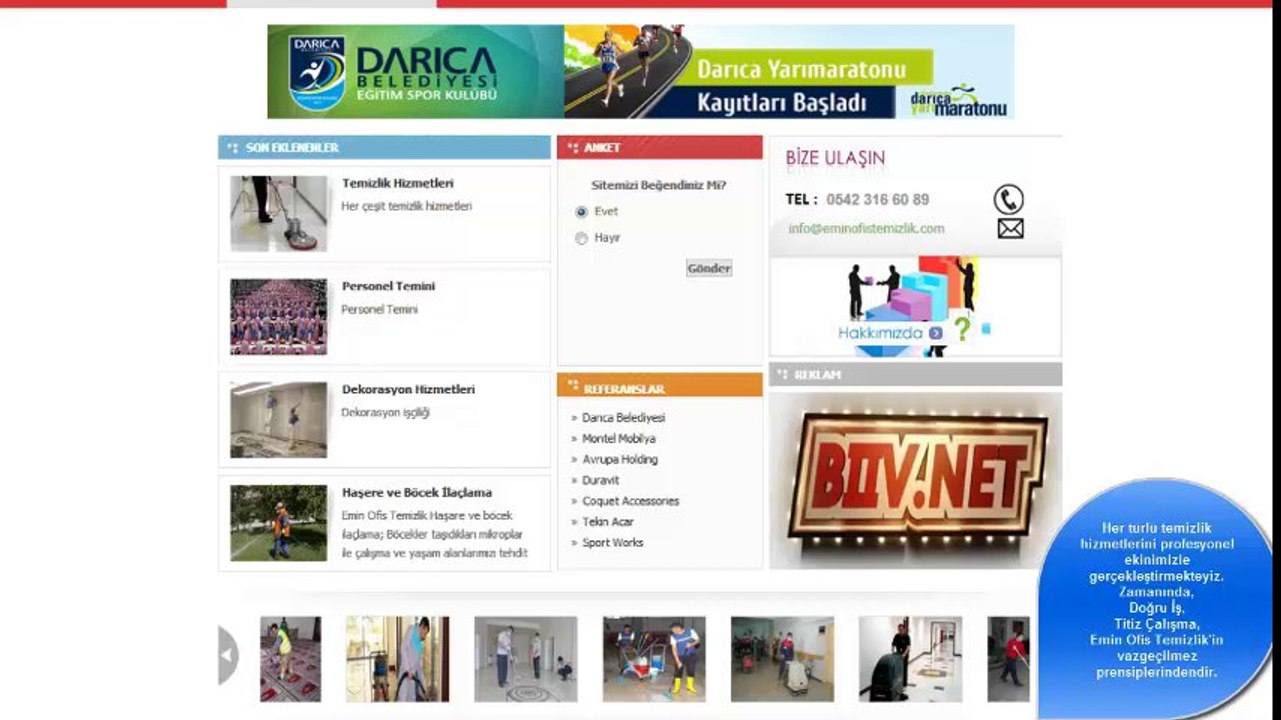Open Haşere ve Böcek İlaçlama link
The width and height of the screenshot is (1281, 720).
click(x=417, y=492)
